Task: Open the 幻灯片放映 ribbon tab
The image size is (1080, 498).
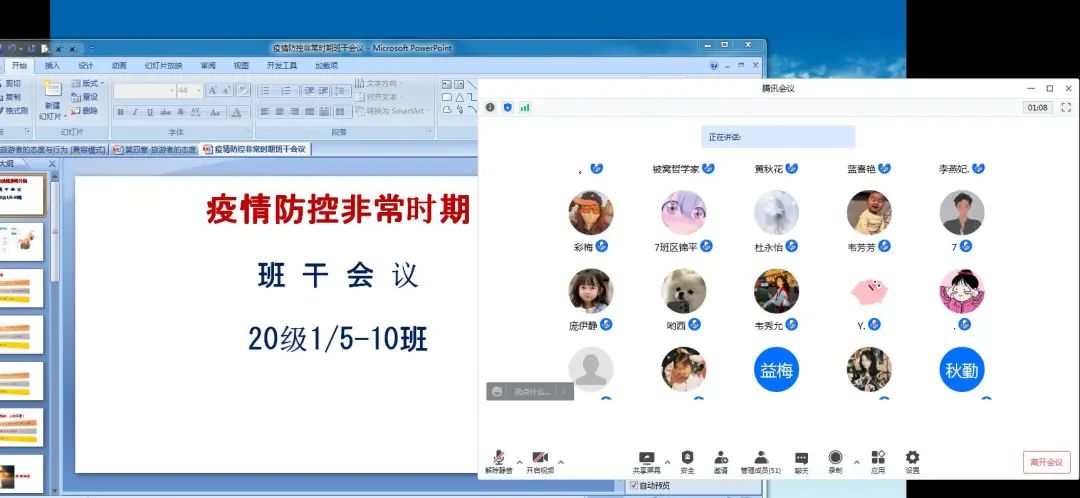Action: coord(163,66)
